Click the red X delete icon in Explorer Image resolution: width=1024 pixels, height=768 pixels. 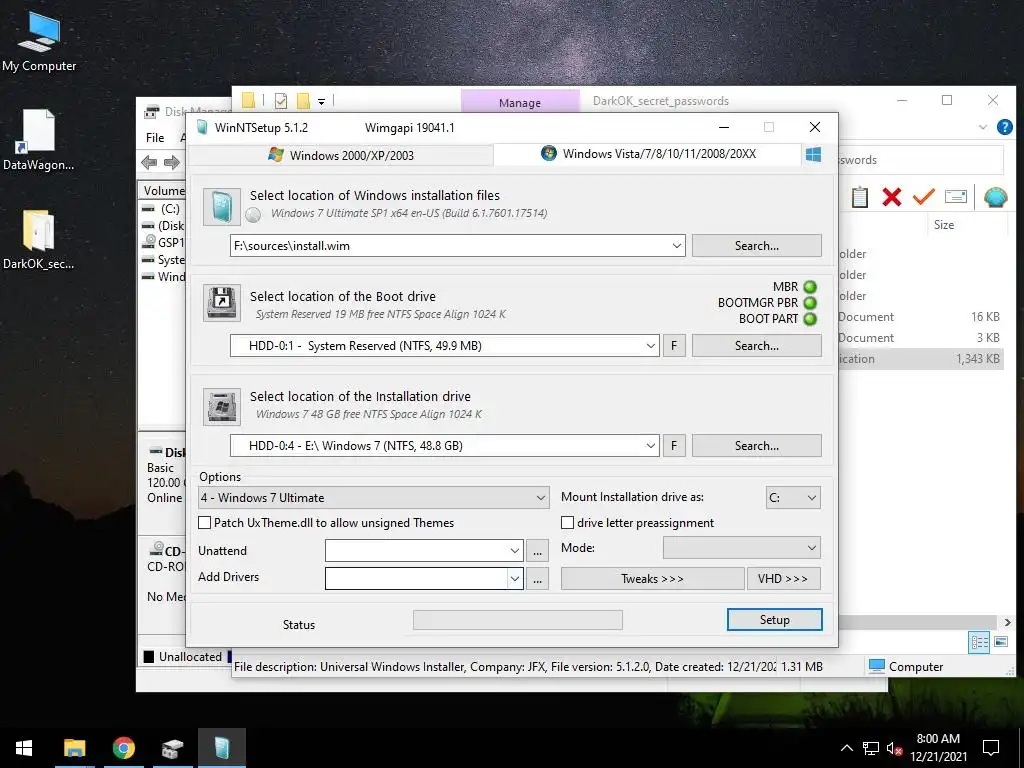891,197
